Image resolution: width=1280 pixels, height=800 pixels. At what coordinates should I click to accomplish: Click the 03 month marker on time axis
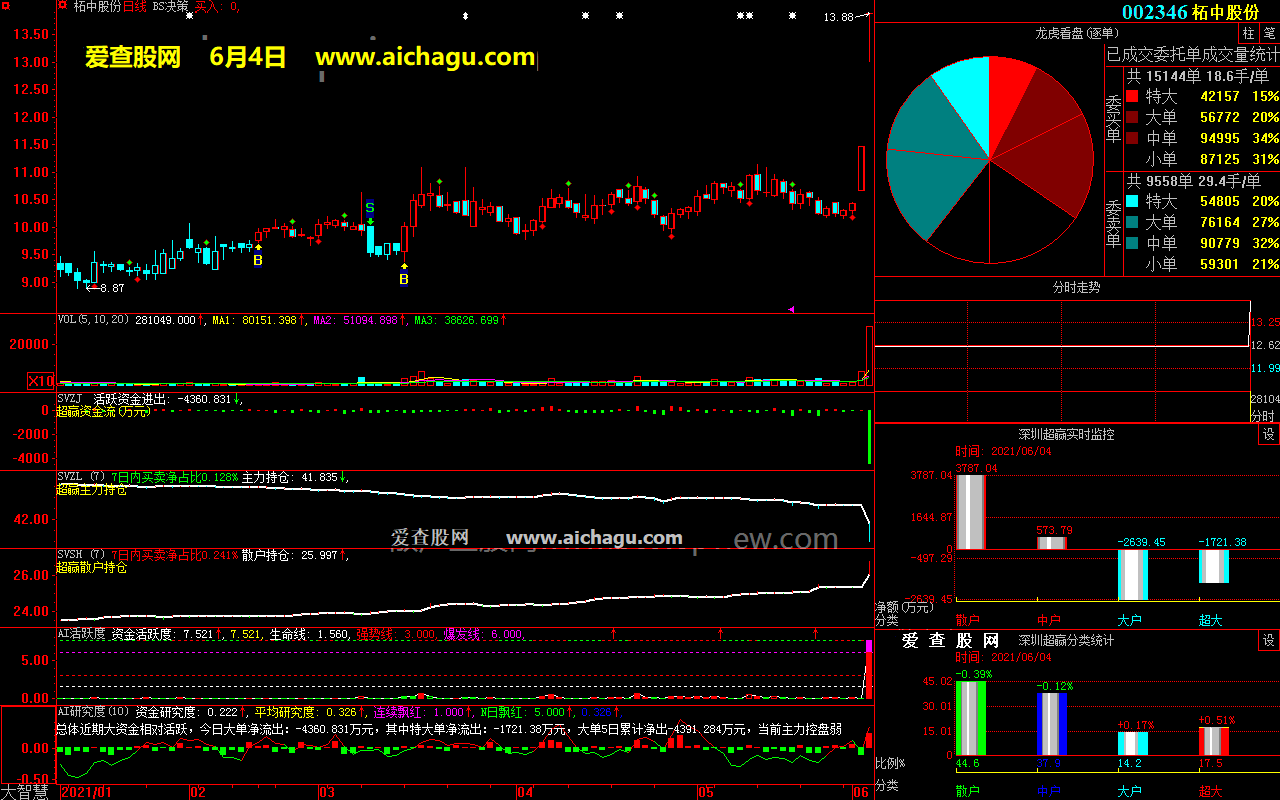pos(326,792)
